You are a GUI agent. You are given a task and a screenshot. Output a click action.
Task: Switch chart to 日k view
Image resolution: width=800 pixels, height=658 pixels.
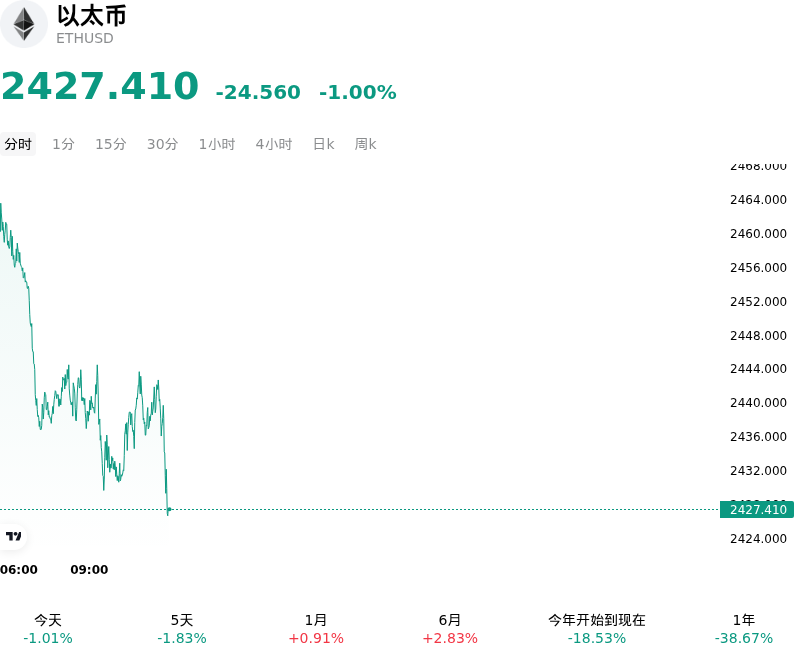click(x=323, y=144)
